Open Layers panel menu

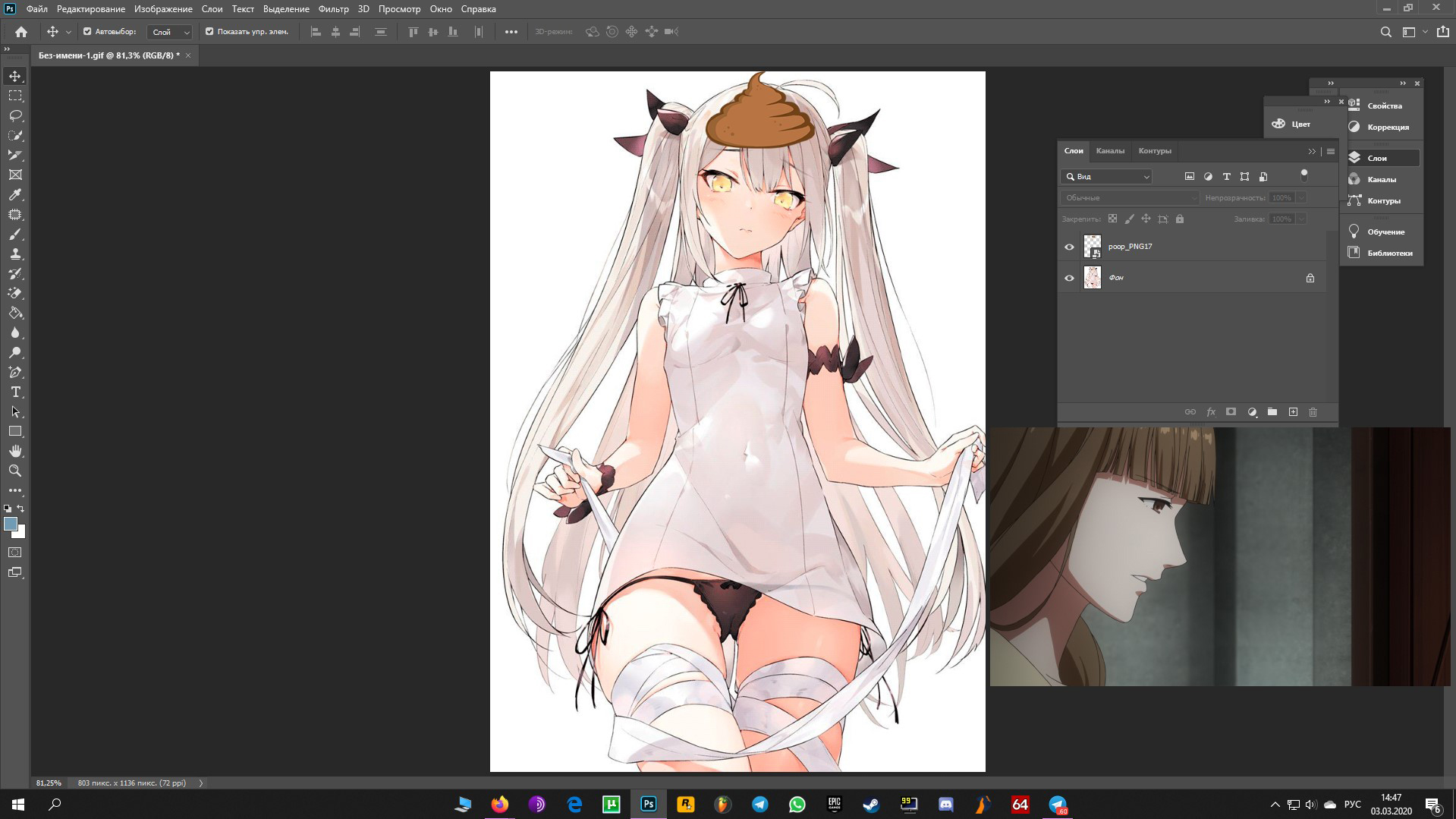click(1331, 151)
